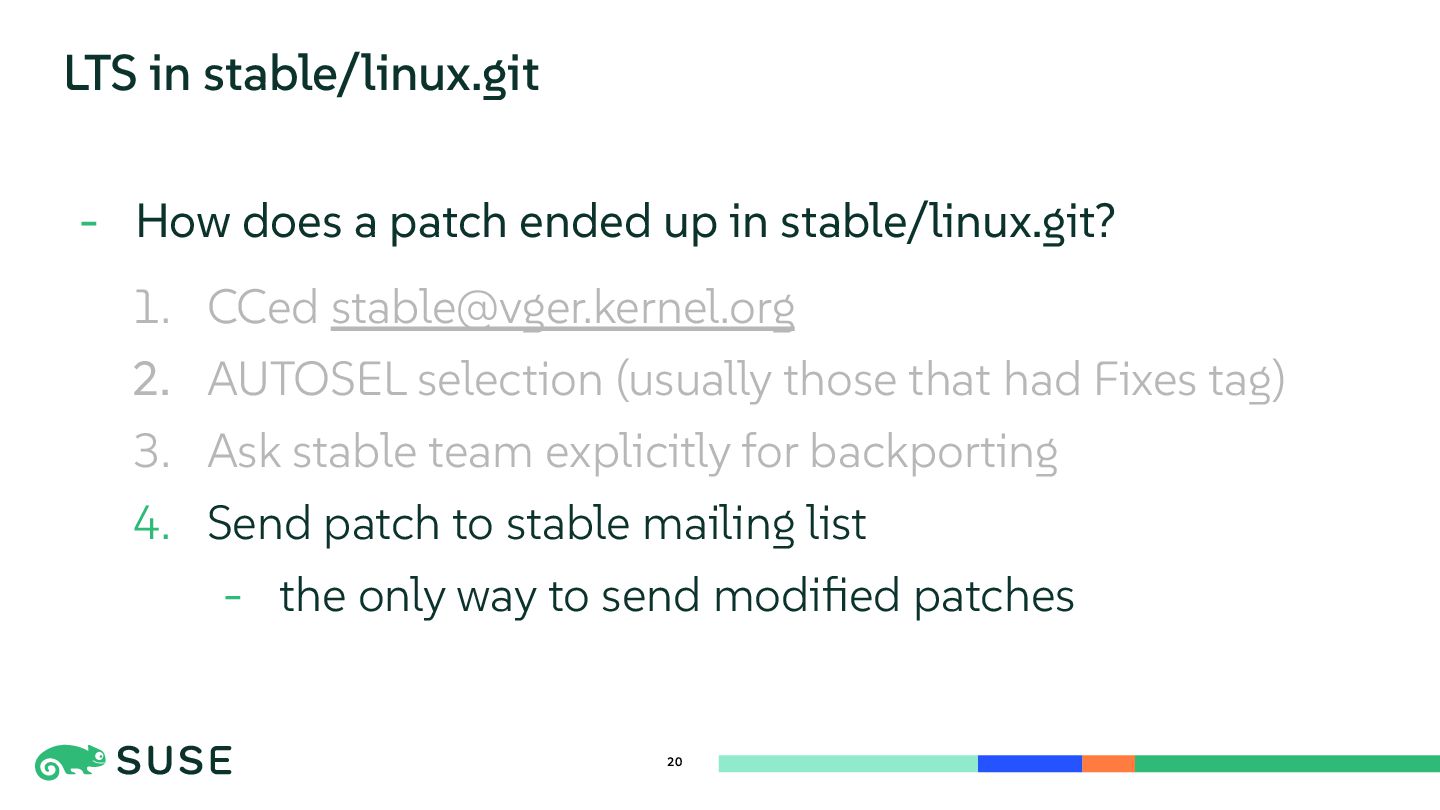Click the orange progress bar segment

(1108, 764)
